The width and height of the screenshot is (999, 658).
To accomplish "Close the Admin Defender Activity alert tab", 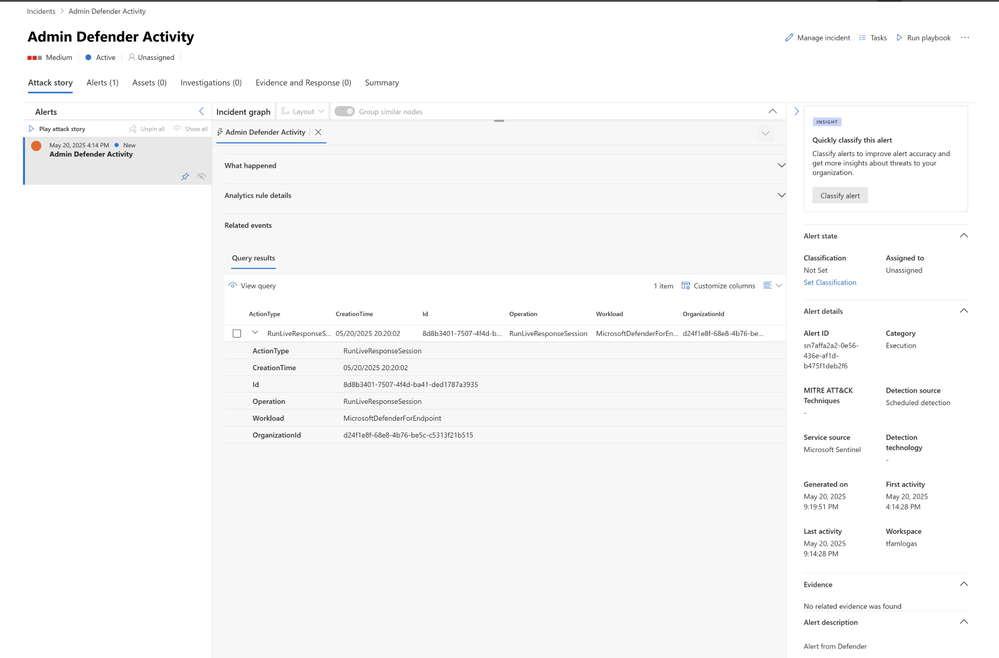I will tap(318, 132).
